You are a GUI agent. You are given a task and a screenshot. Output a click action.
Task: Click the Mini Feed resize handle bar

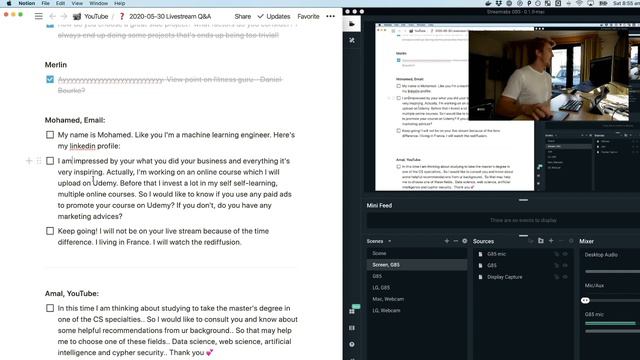coord(523,200)
